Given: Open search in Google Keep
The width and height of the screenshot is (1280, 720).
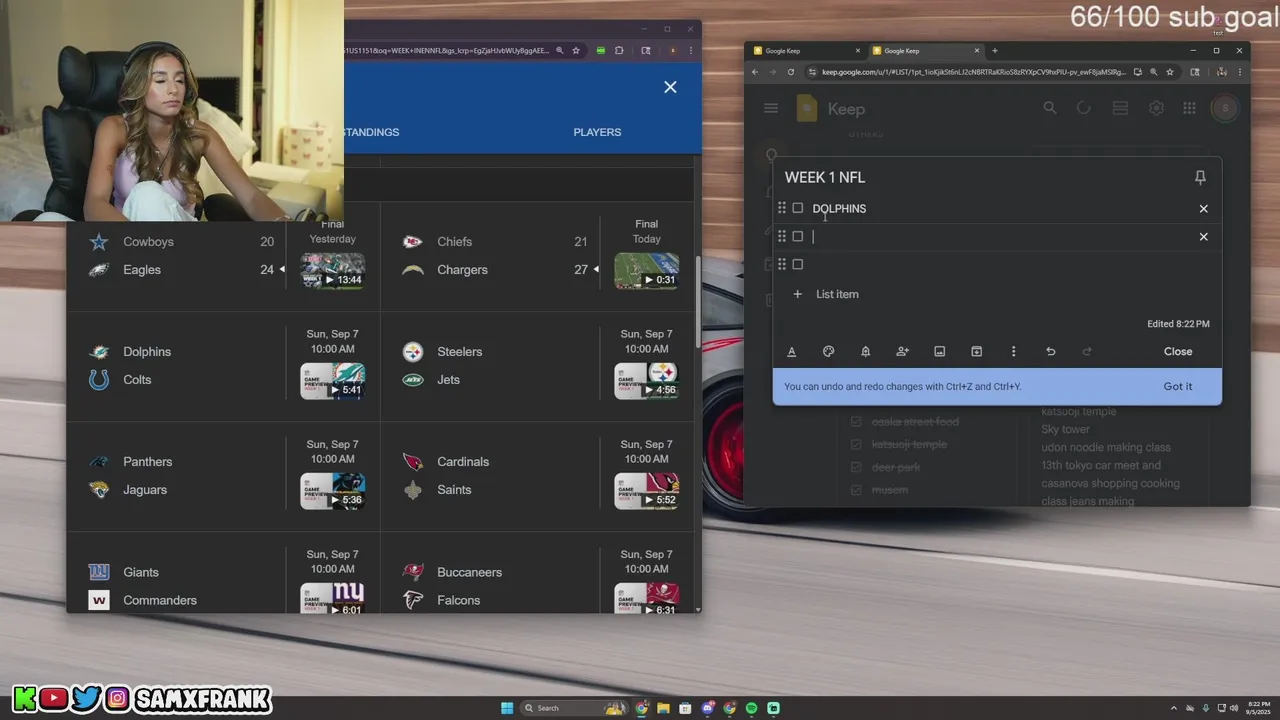Looking at the screenshot, I should [1050, 108].
